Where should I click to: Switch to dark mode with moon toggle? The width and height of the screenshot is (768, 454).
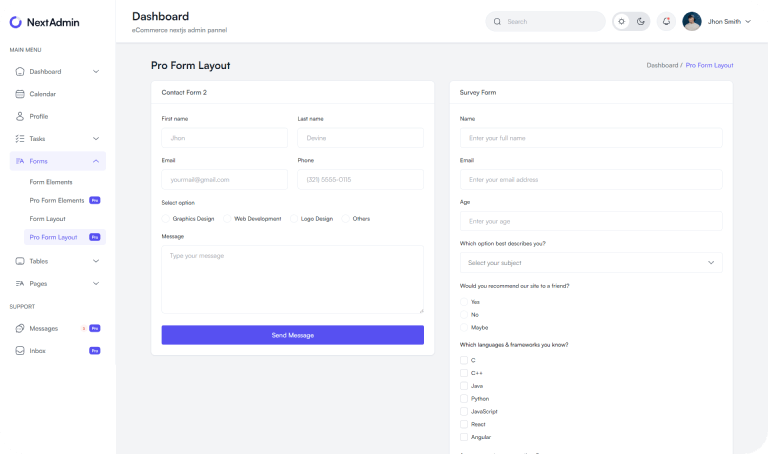coord(640,21)
